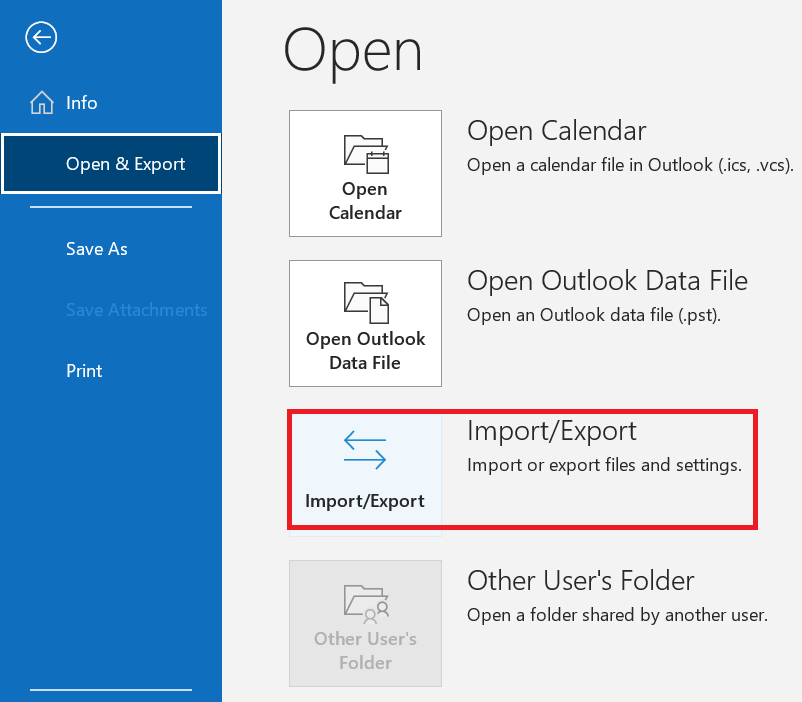Click the folder-with-document data file icon

(x=366, y=303)
